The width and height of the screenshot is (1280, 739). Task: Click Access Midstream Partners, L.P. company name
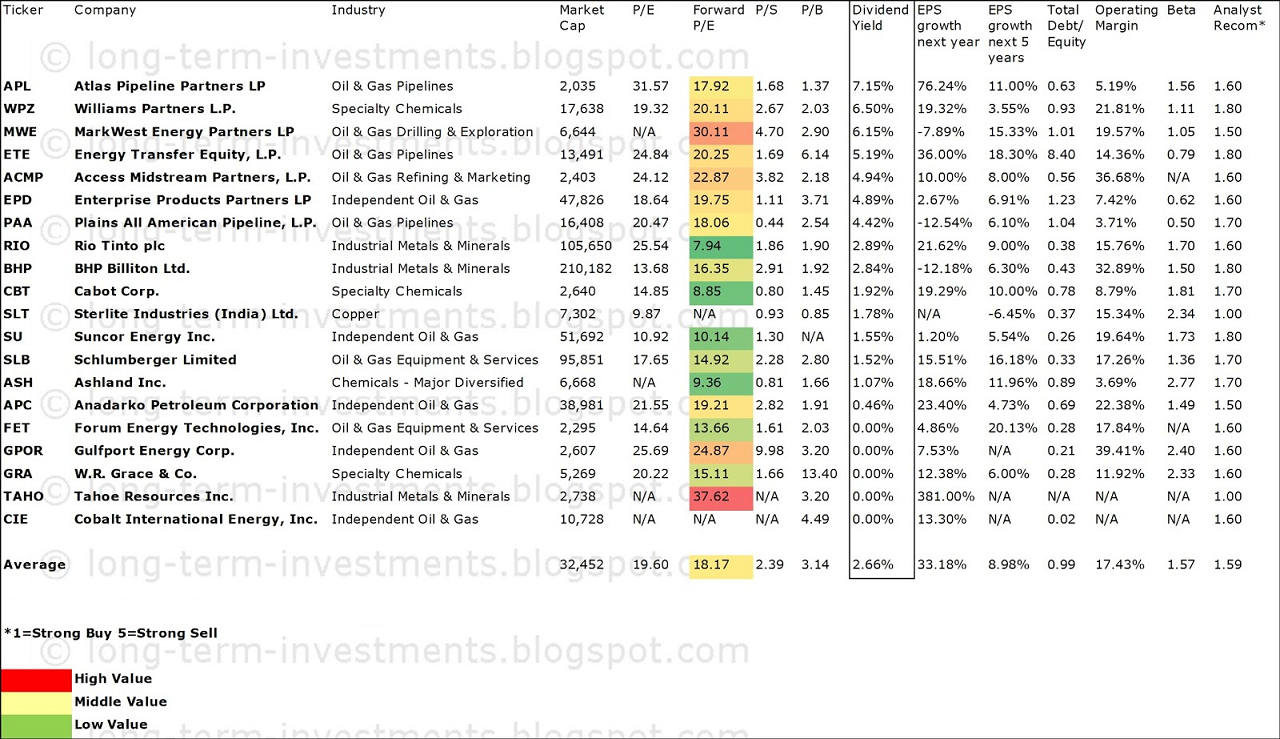[x=192, y=177]
